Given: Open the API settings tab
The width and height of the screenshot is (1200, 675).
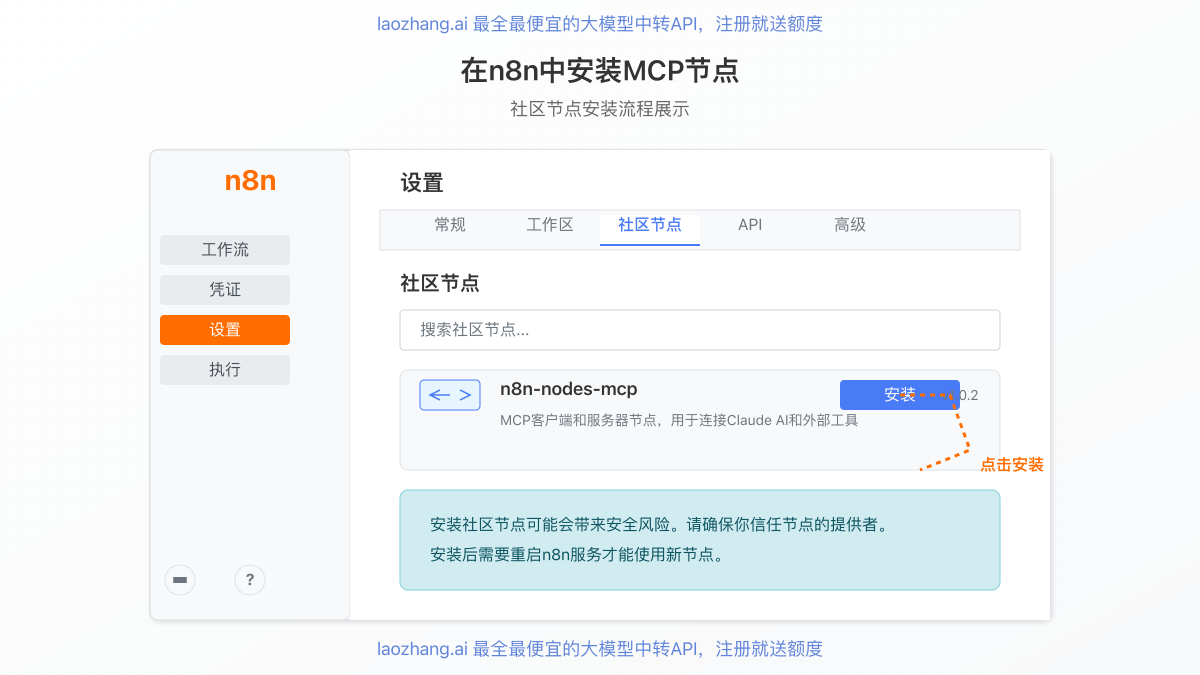Looking at the screenshot, I should 750,225.
